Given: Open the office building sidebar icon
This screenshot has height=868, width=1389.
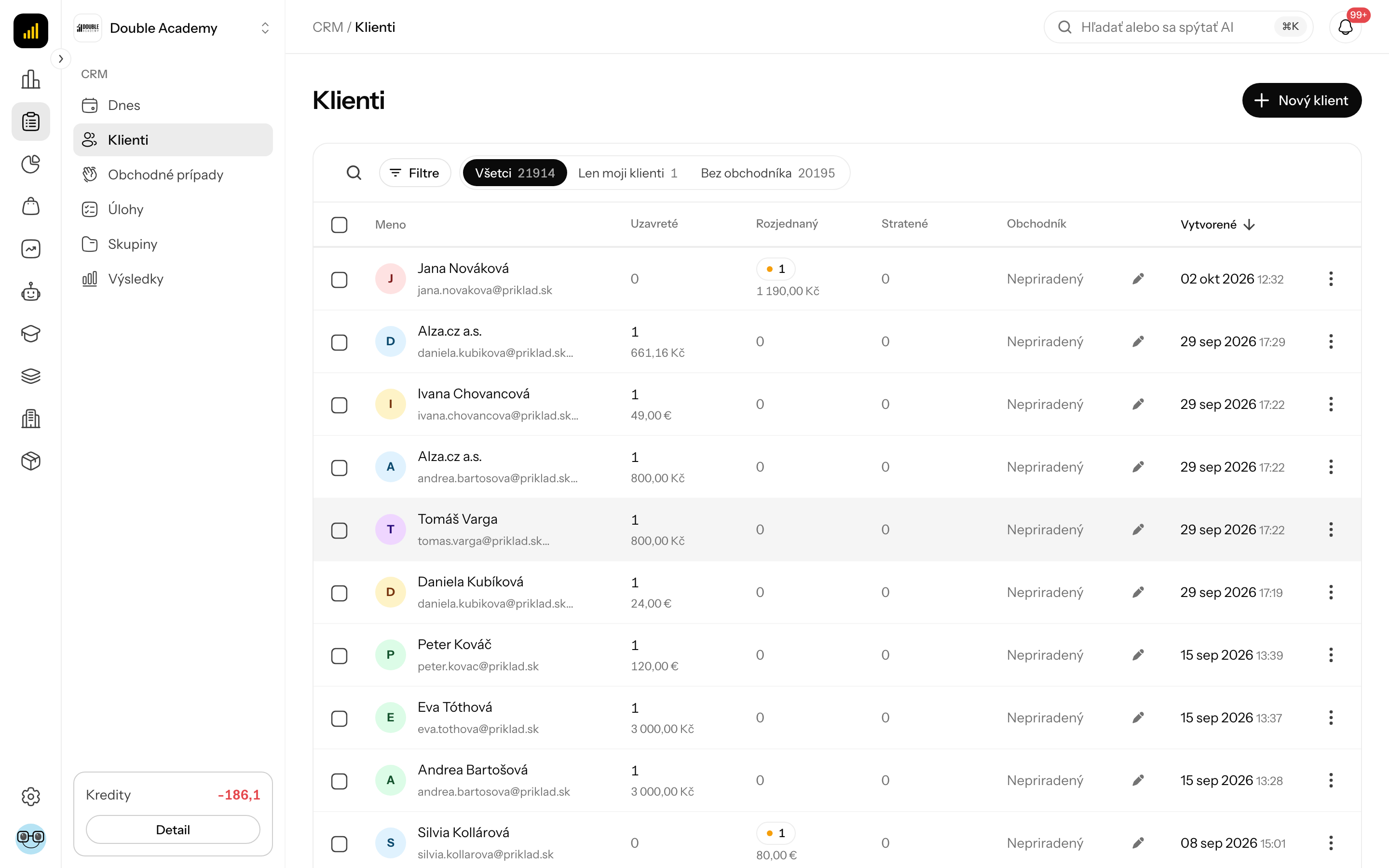Looking at the screenshot, I should point(30,419).
